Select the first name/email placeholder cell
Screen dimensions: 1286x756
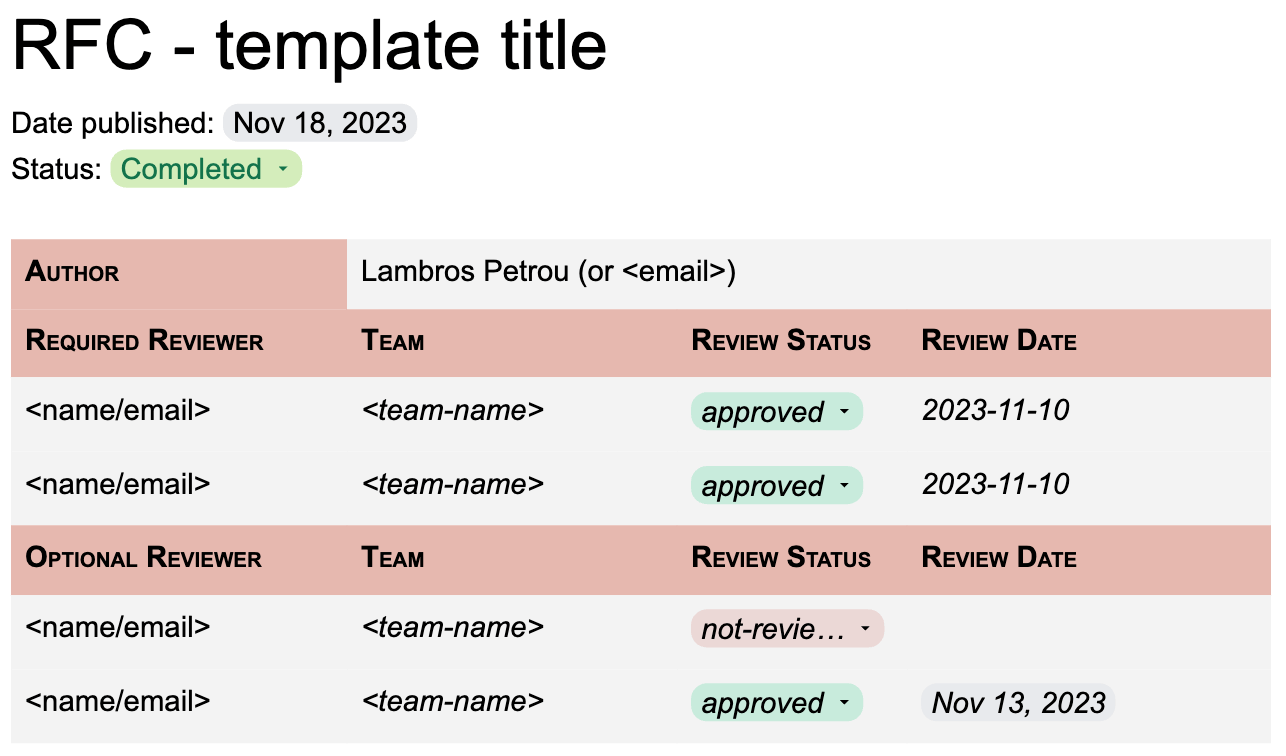(x=116, y=410)
